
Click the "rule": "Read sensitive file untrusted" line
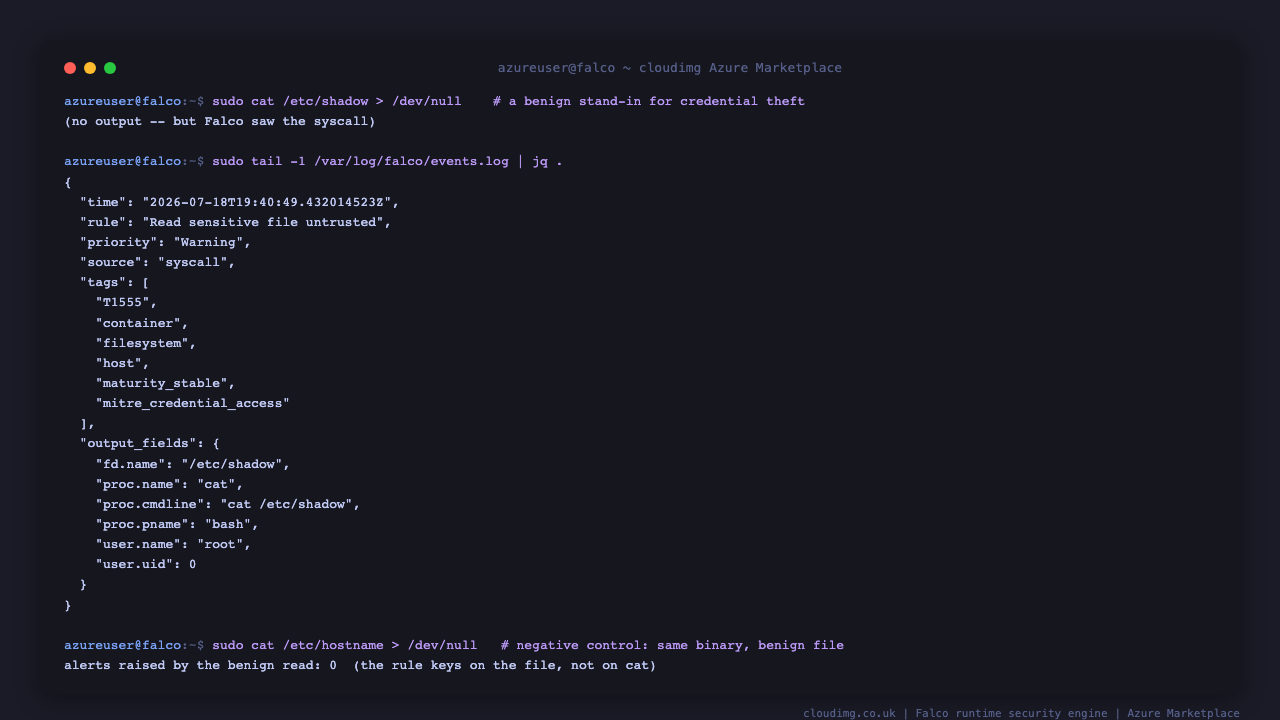point(236,222)
